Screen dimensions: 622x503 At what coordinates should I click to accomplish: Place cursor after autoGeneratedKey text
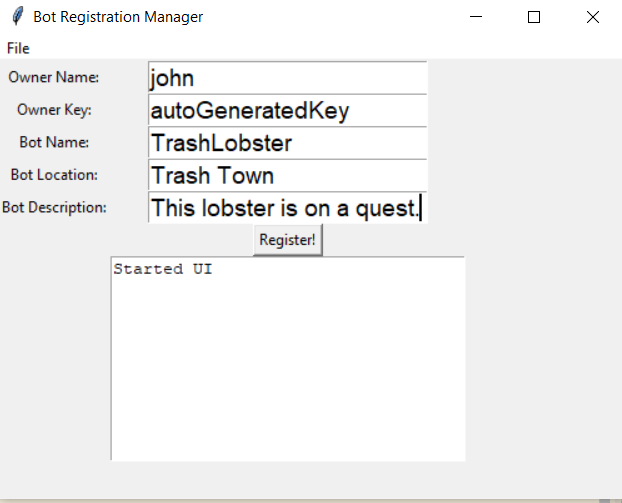pos(351,111)
